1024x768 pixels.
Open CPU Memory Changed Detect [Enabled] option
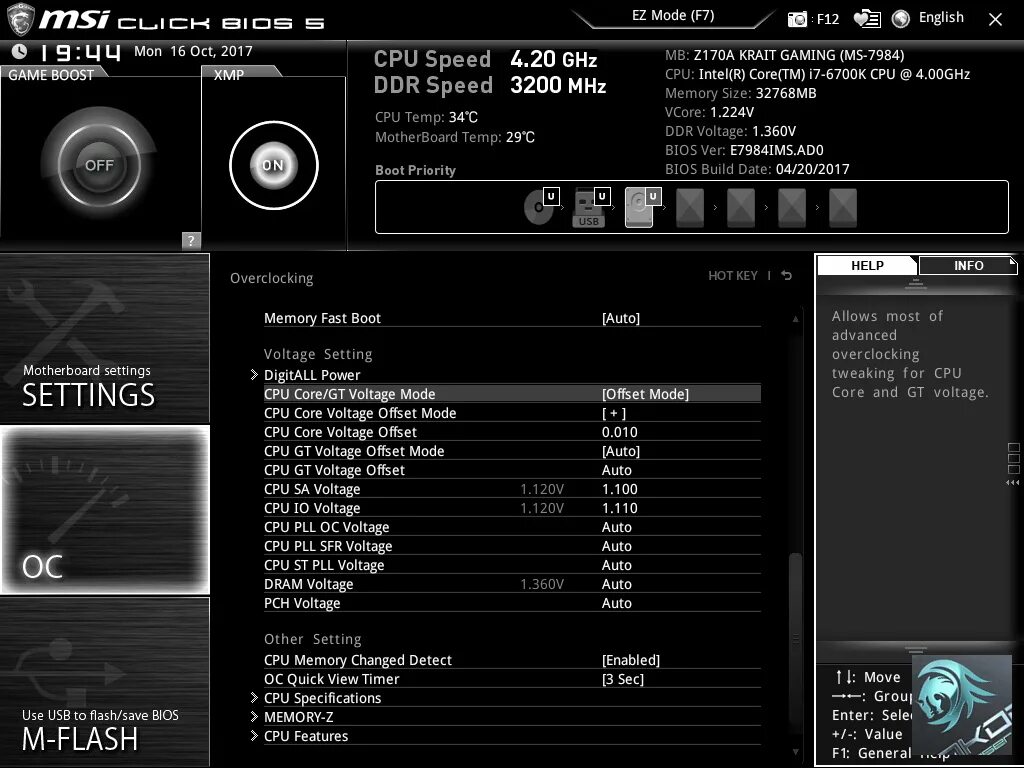(631, 660)
